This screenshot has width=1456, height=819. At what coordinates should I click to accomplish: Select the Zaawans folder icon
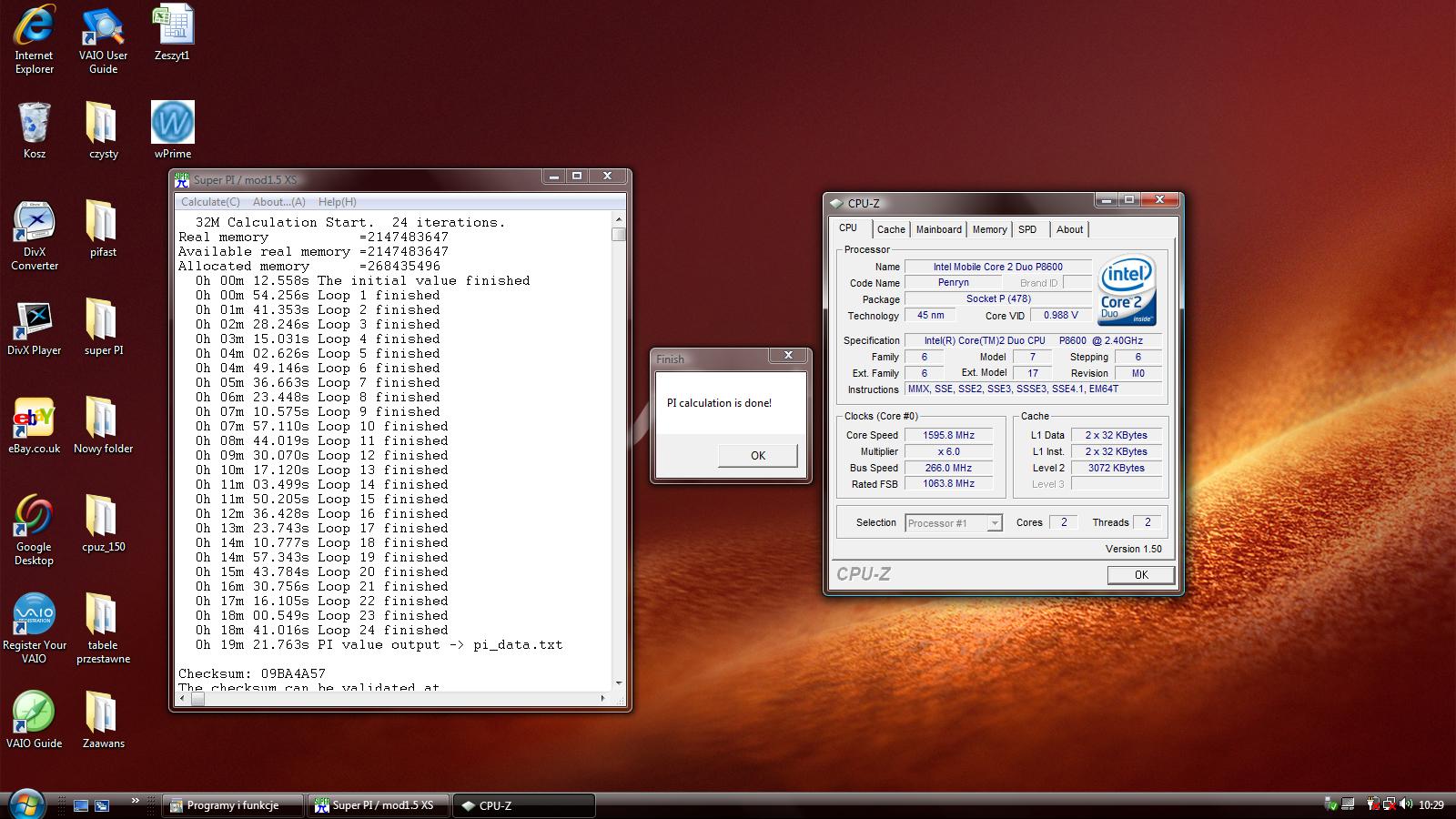pos(103,720)
